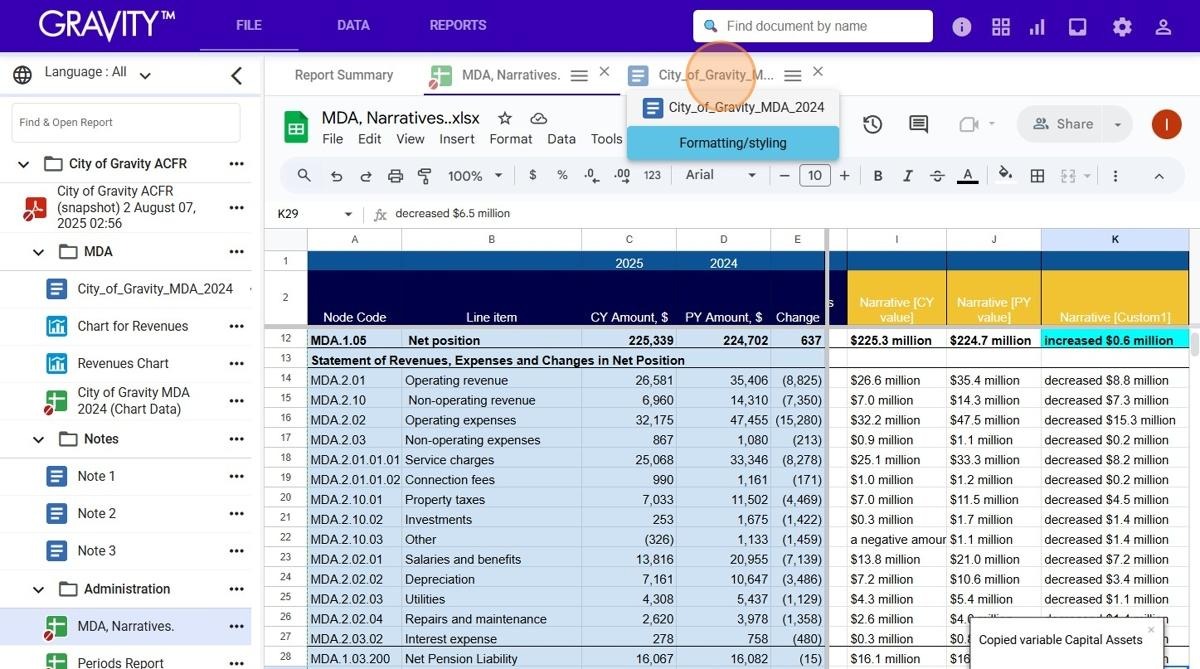Click the font size field showing 10
Image resolution: width=1200 pixels, height=669 pixels.
pyautogui.click(x=815, y=176)
